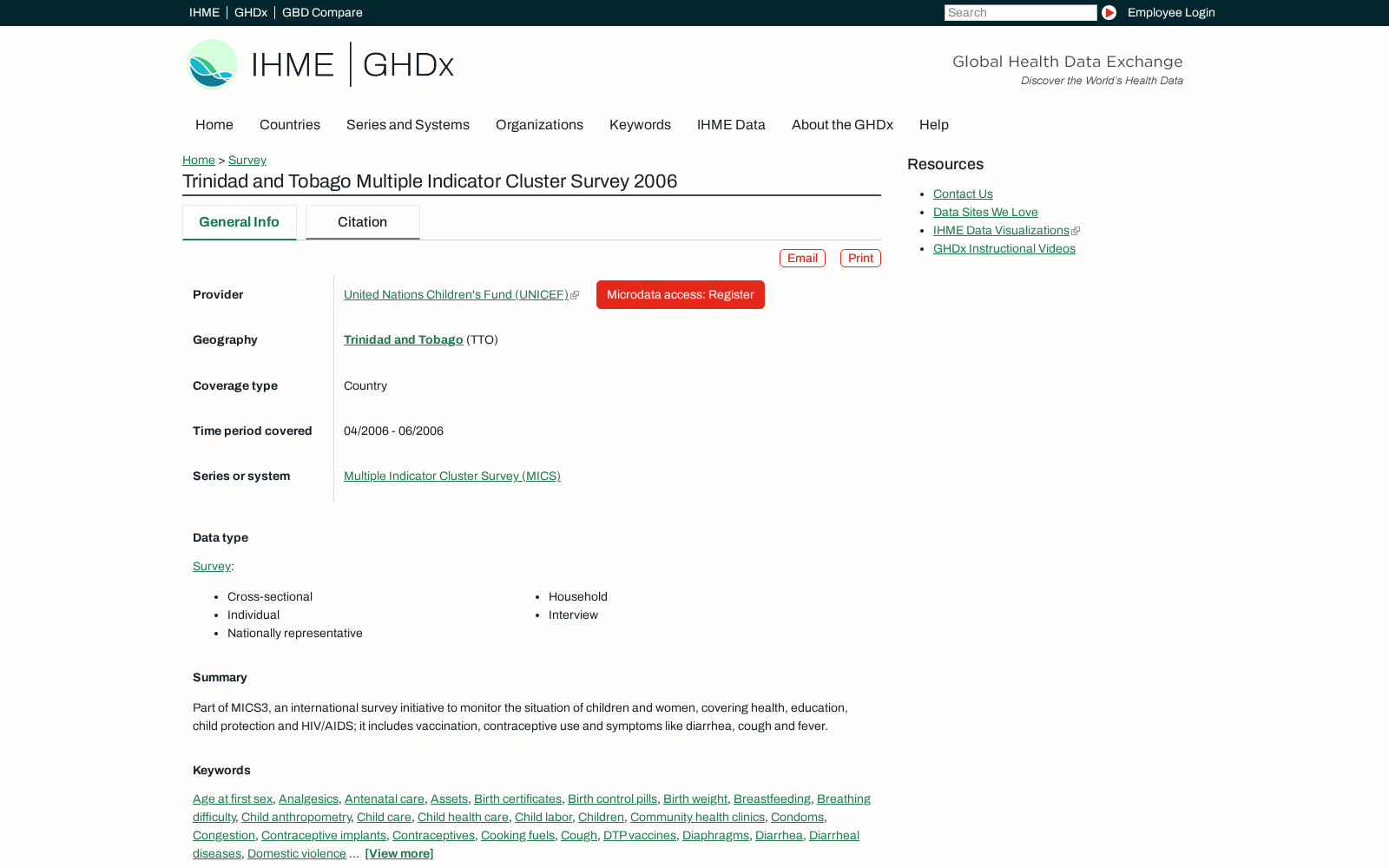1389x868 pixels.
Task: Open the GHDx link in top bar
Action: pos(251,12)
